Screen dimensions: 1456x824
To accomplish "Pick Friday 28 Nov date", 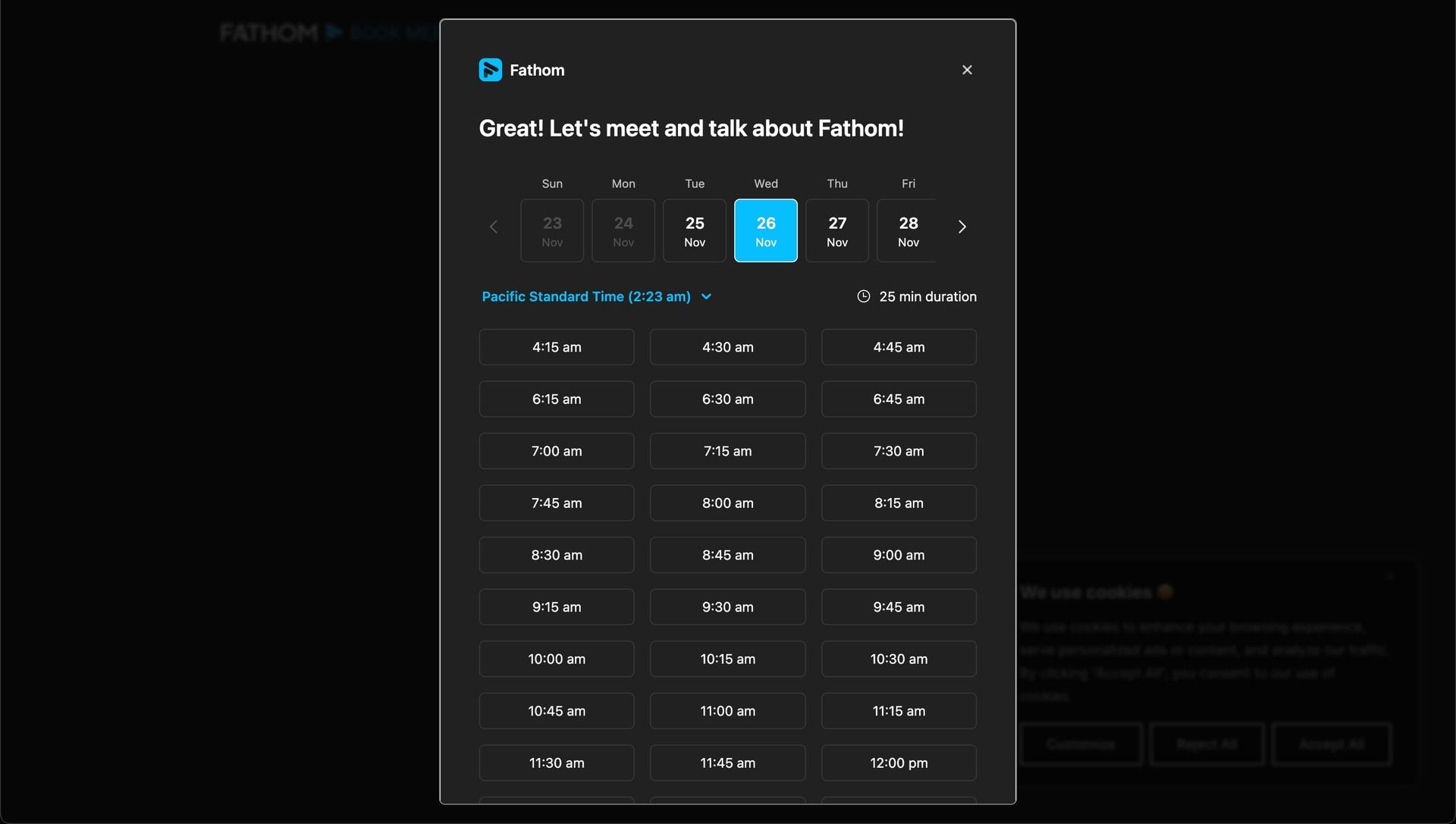I will tap(907, 230).
